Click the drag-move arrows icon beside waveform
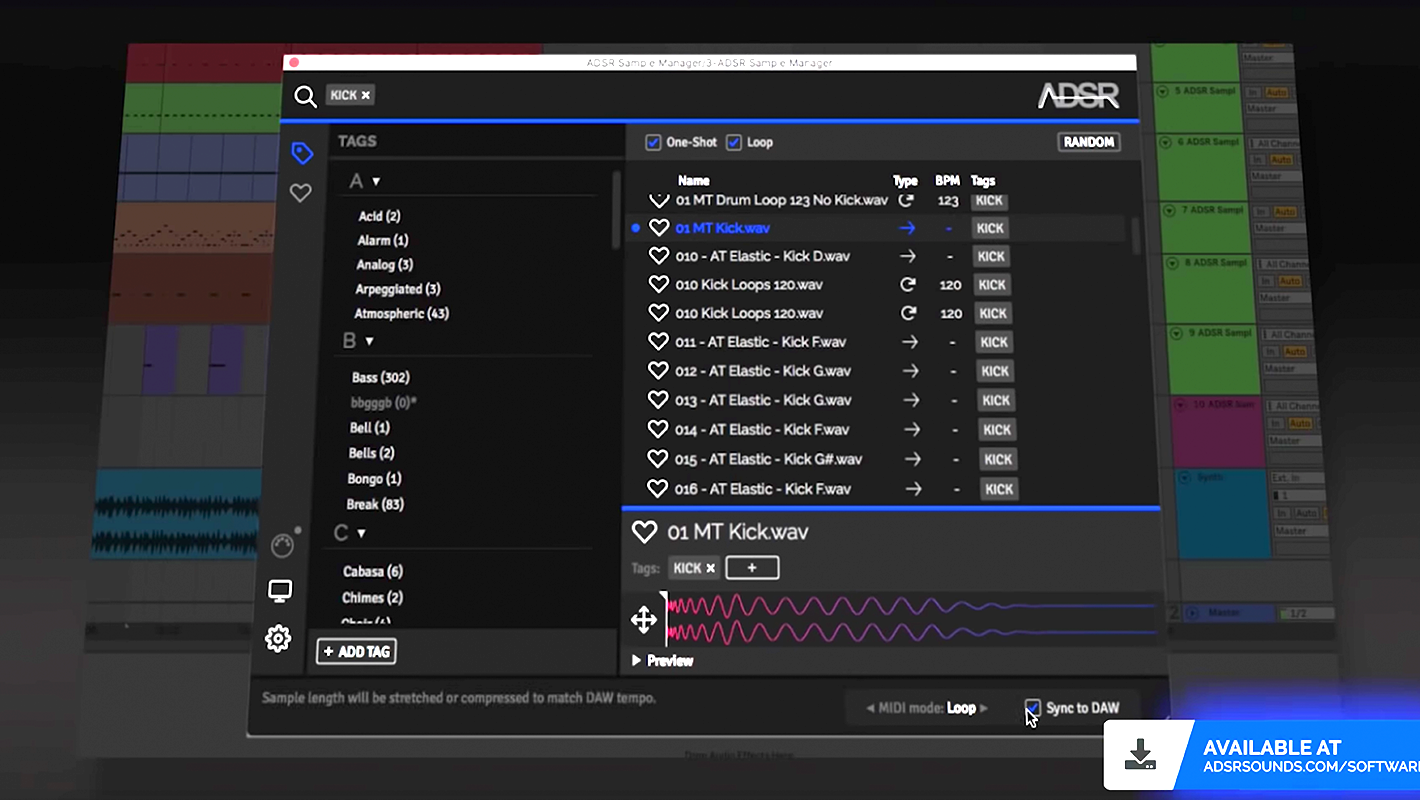Screen dimensions: 1420x800 click(644, 620)
